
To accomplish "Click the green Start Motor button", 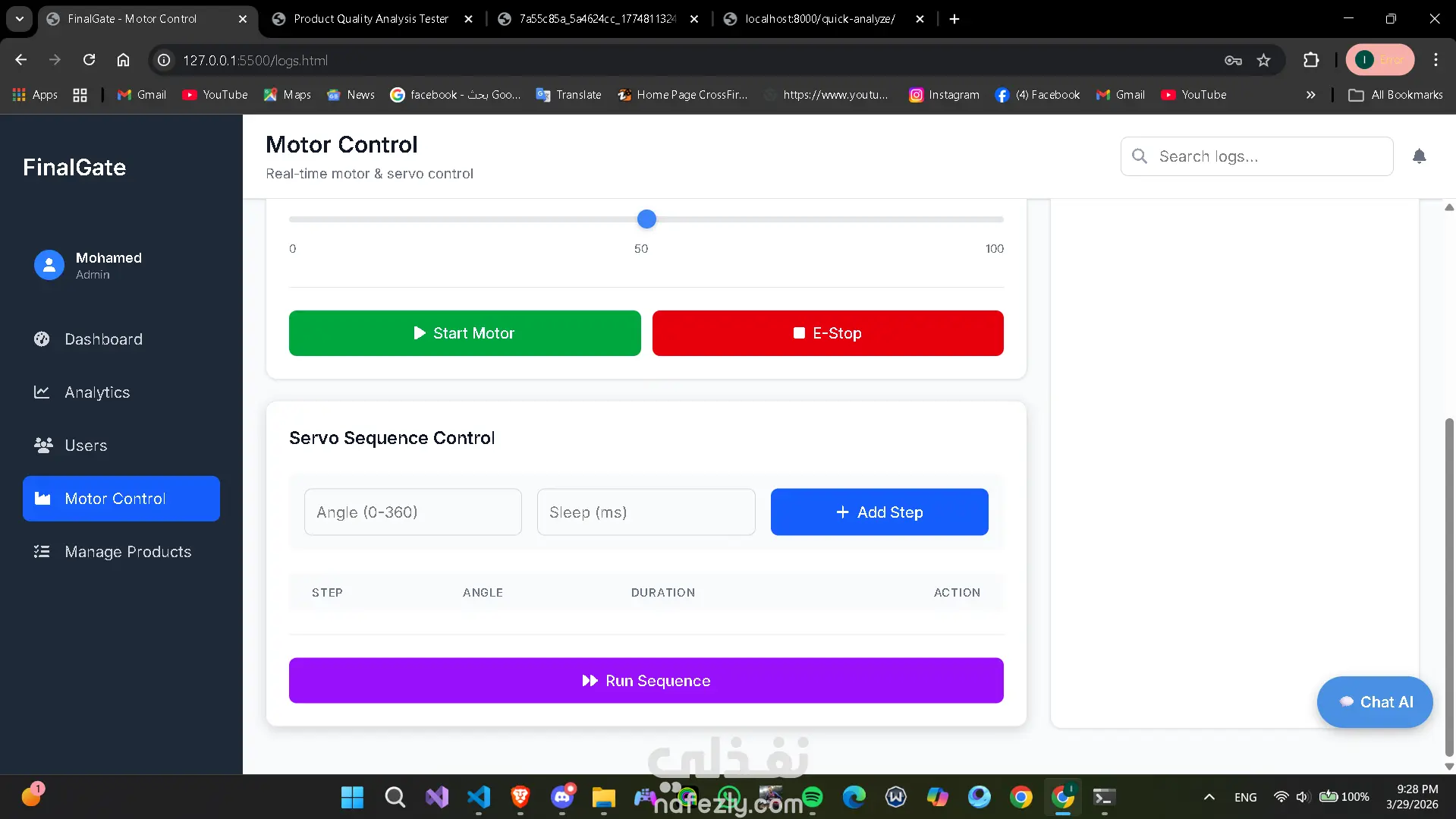I will pos(464,333).
